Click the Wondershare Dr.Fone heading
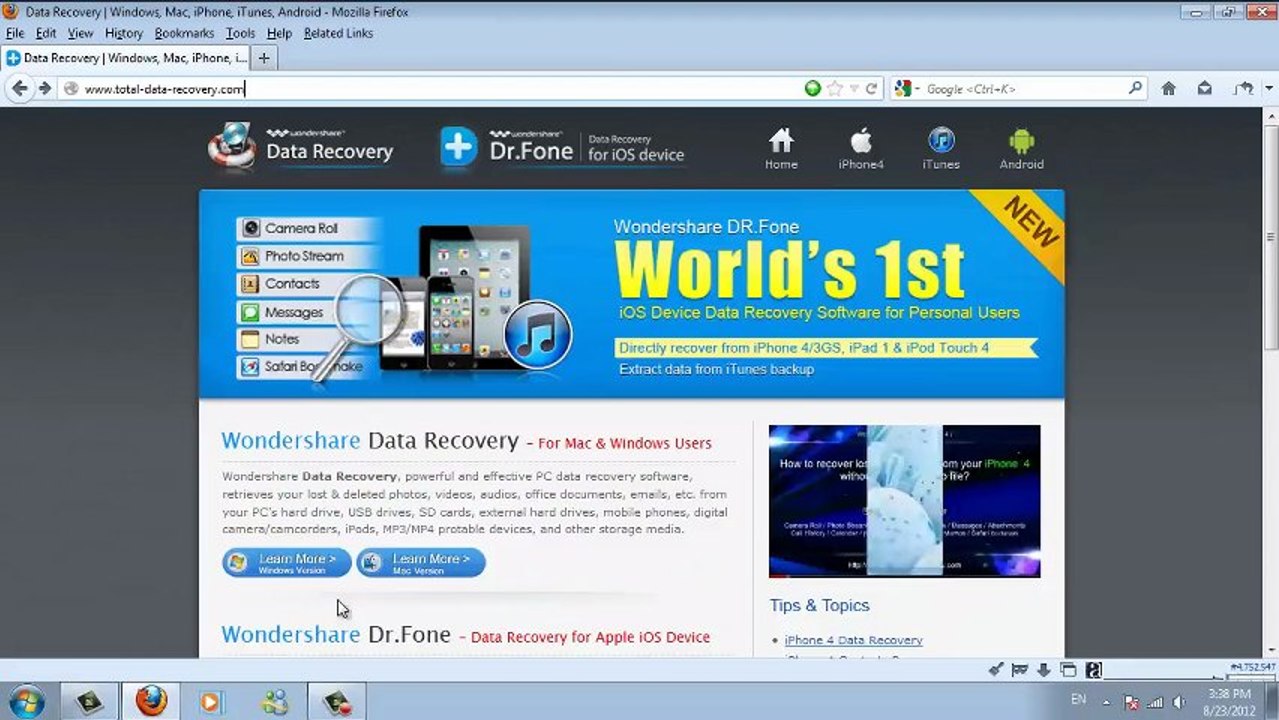The image size is (1279, 720). coord(335,634)
